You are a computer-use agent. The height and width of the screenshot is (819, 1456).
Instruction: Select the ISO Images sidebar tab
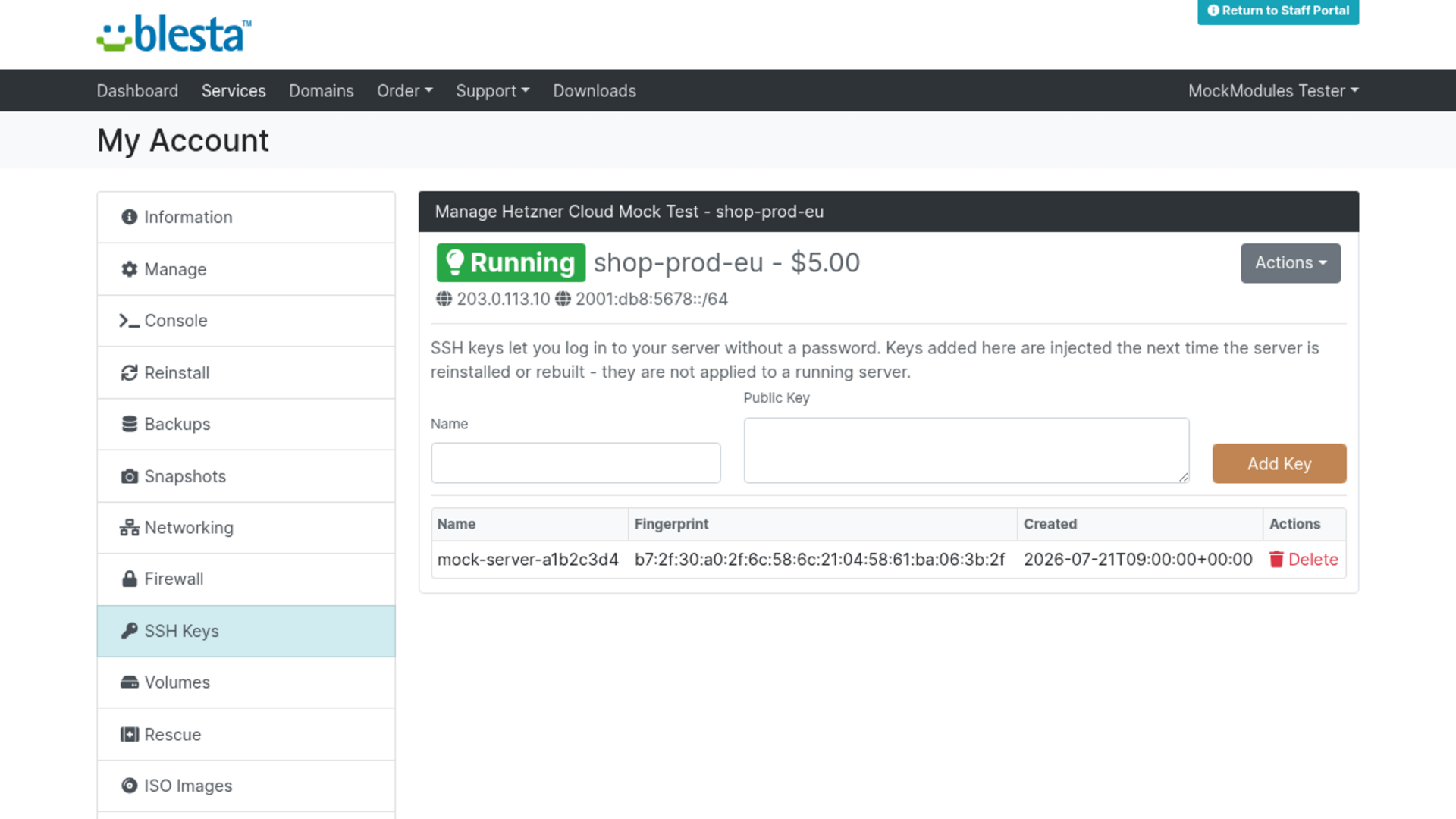click(x=246, y=786)
